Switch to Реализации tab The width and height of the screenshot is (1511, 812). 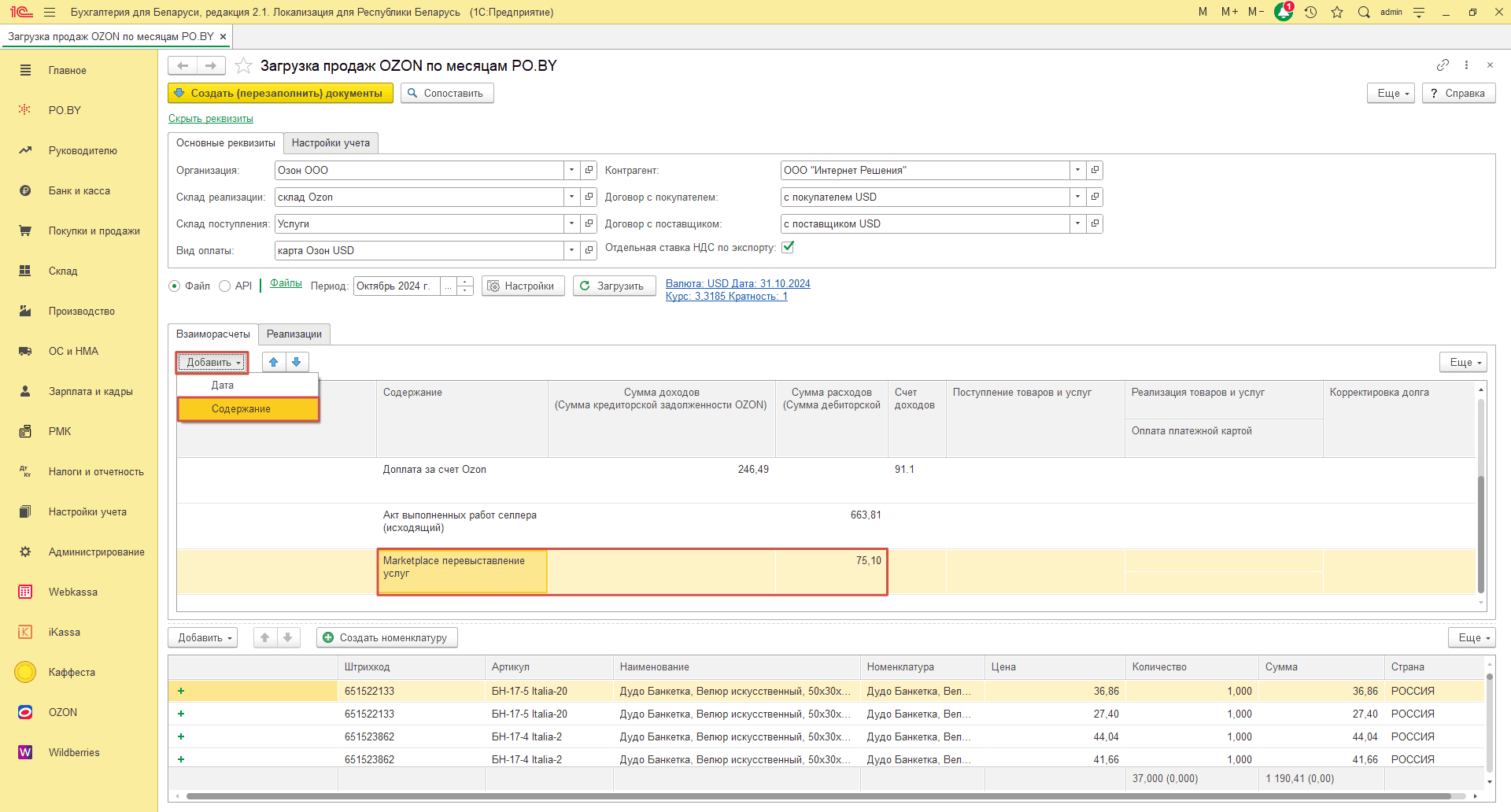pyautogui.click(x=294, y=334)
